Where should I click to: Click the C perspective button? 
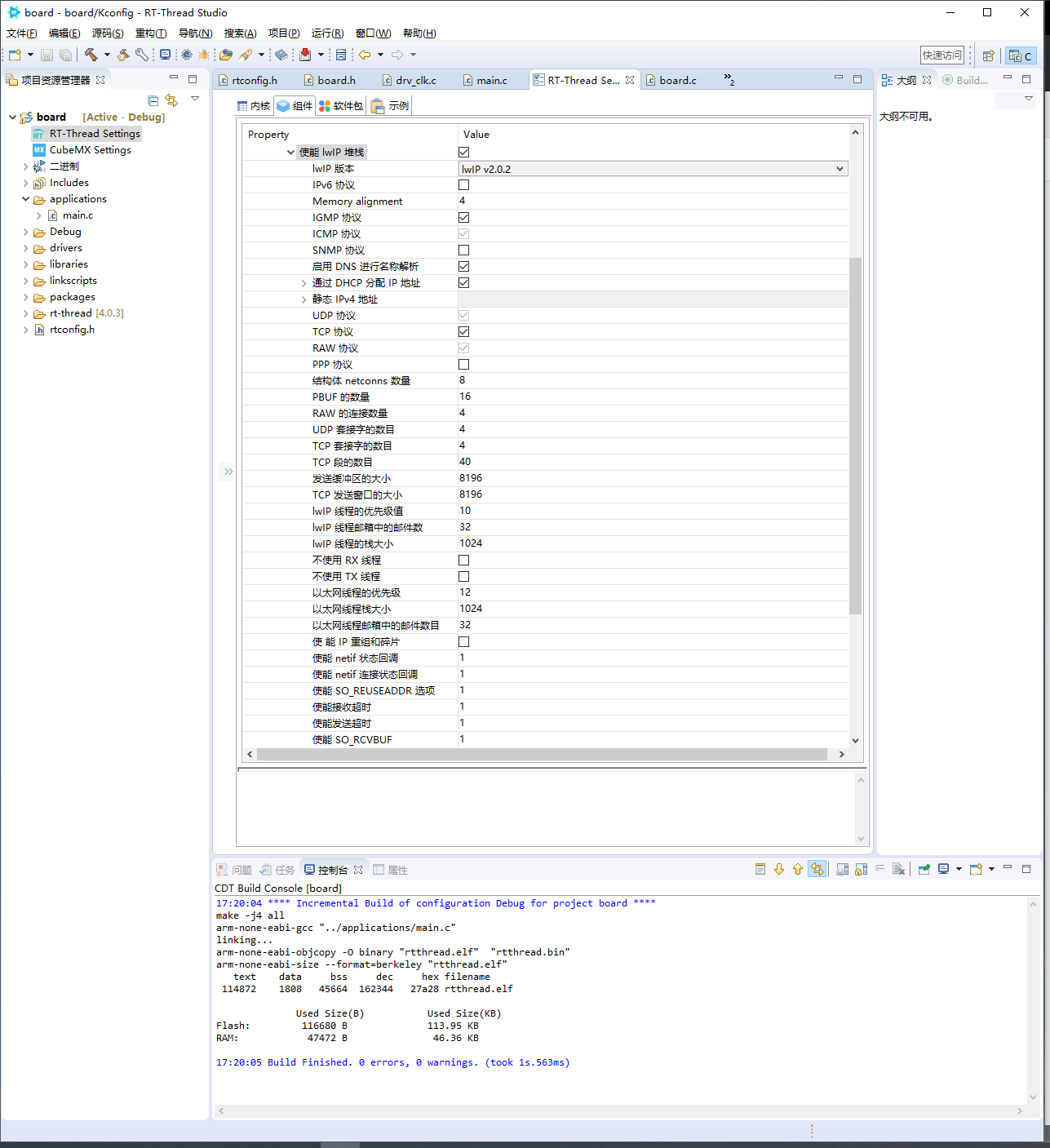click(x=1021, y=55)
